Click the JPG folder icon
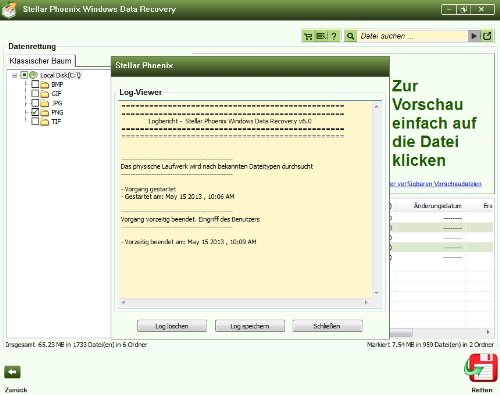 45,103
